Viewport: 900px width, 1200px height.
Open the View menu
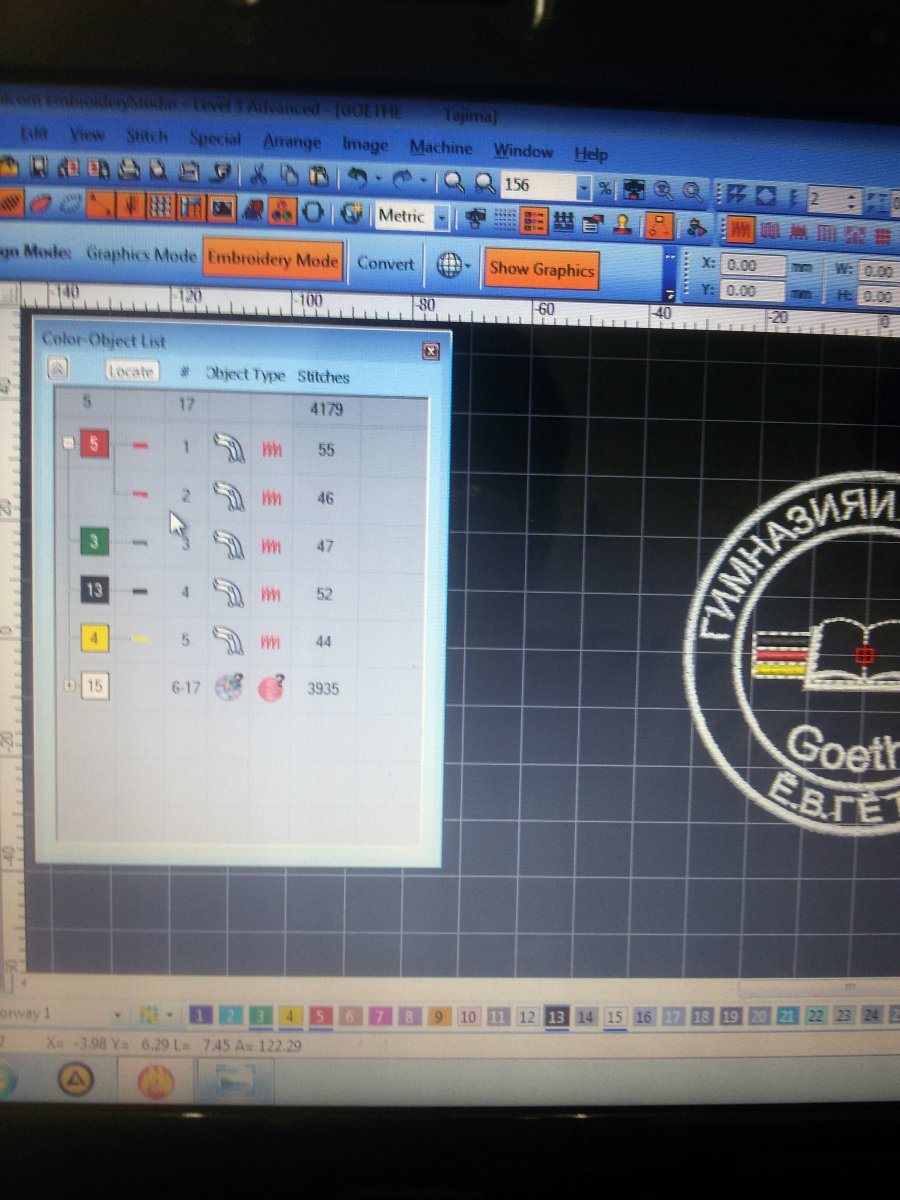pyautogui.click(x=87, y=134)
